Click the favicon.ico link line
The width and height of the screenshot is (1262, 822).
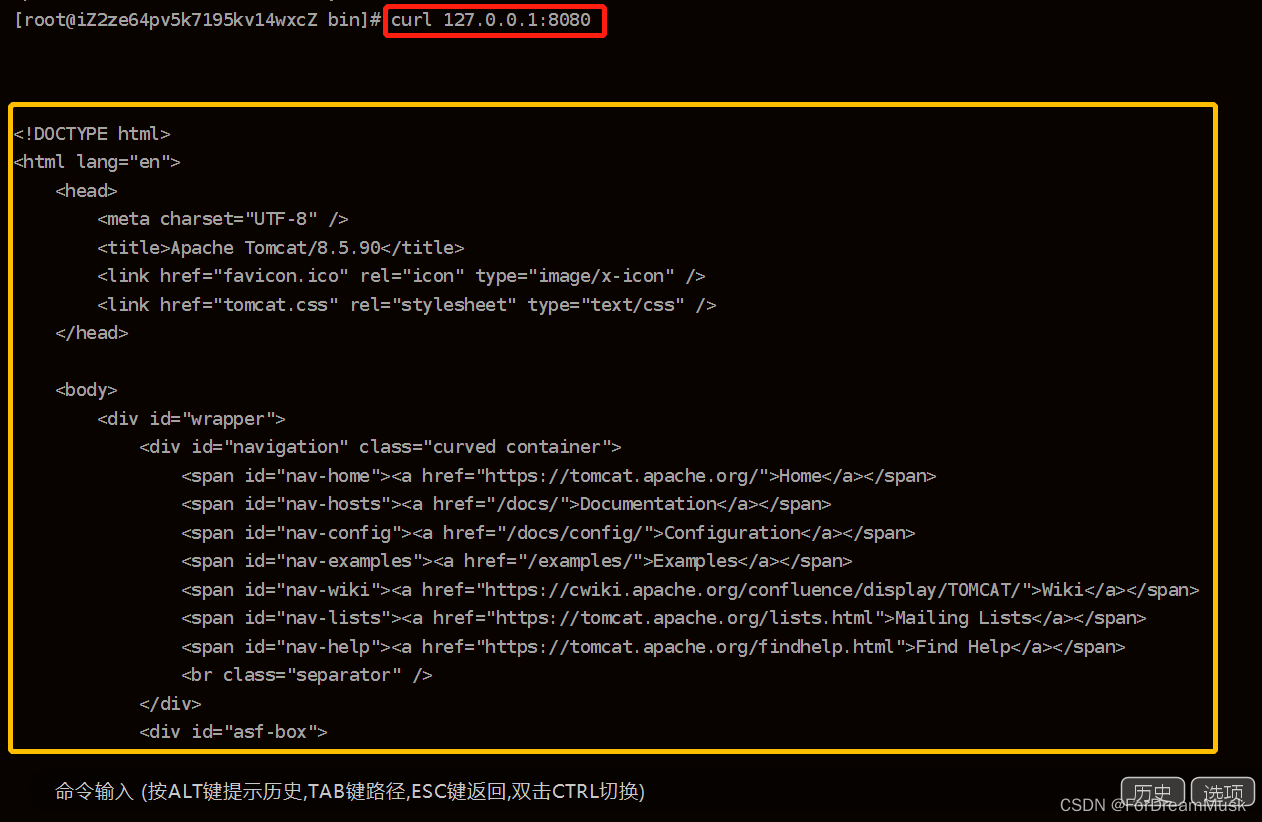tap(402, 276)
